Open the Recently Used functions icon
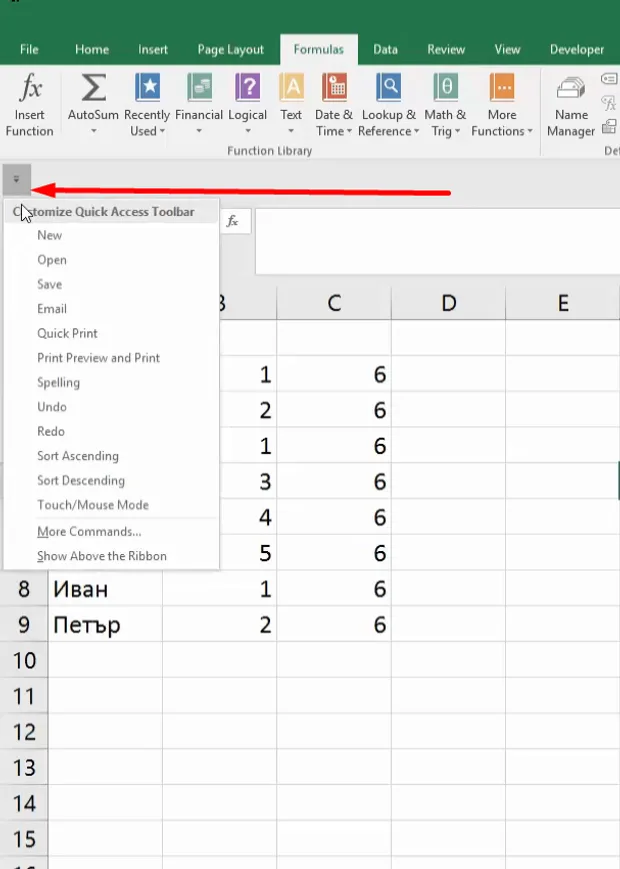This screenshot has width=620, height=869. click(147, 88)
